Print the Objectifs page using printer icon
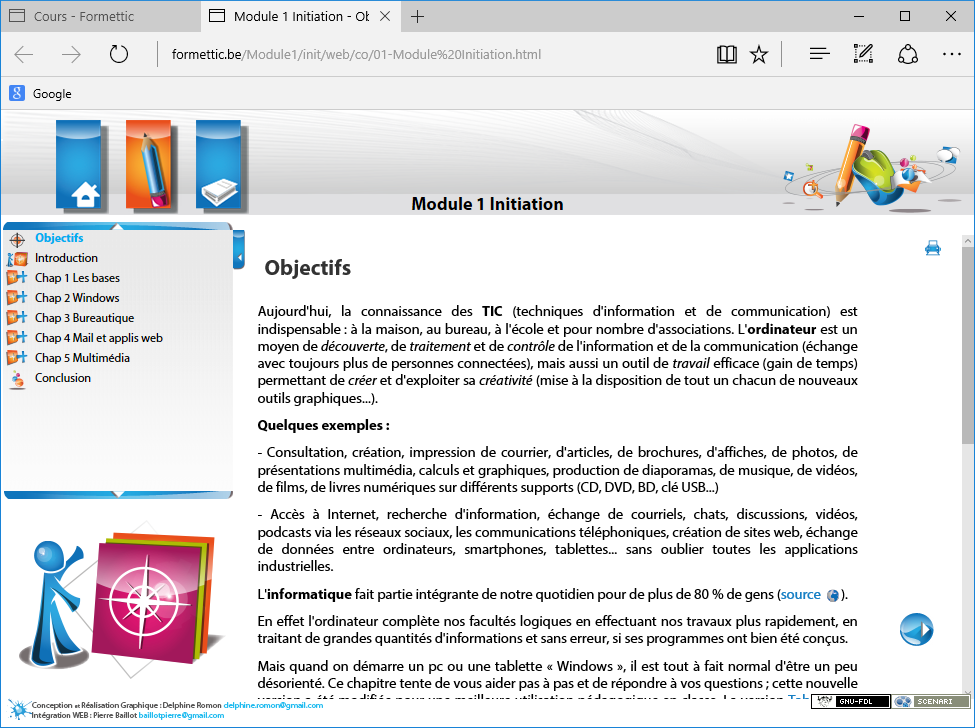The height and width of the screenshot is (728, 975). 933,248
